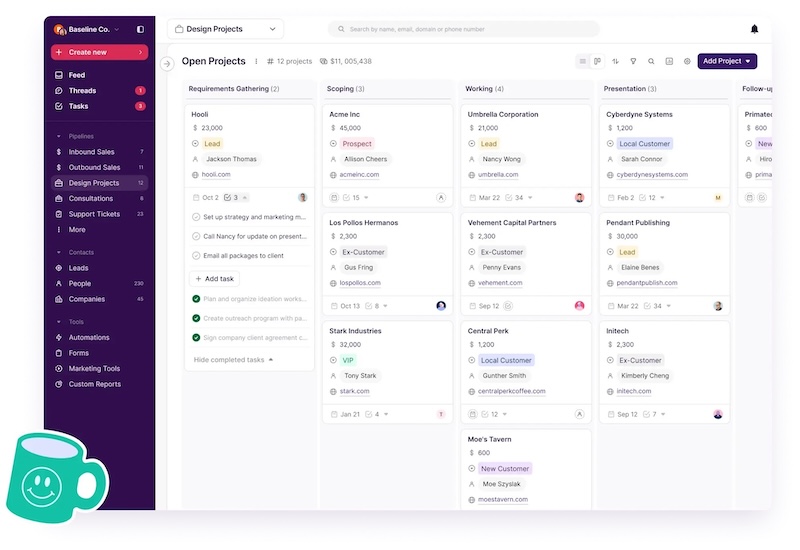Switch to list view layout
Viewport: 800px width, 550px height.
point(584,61)
